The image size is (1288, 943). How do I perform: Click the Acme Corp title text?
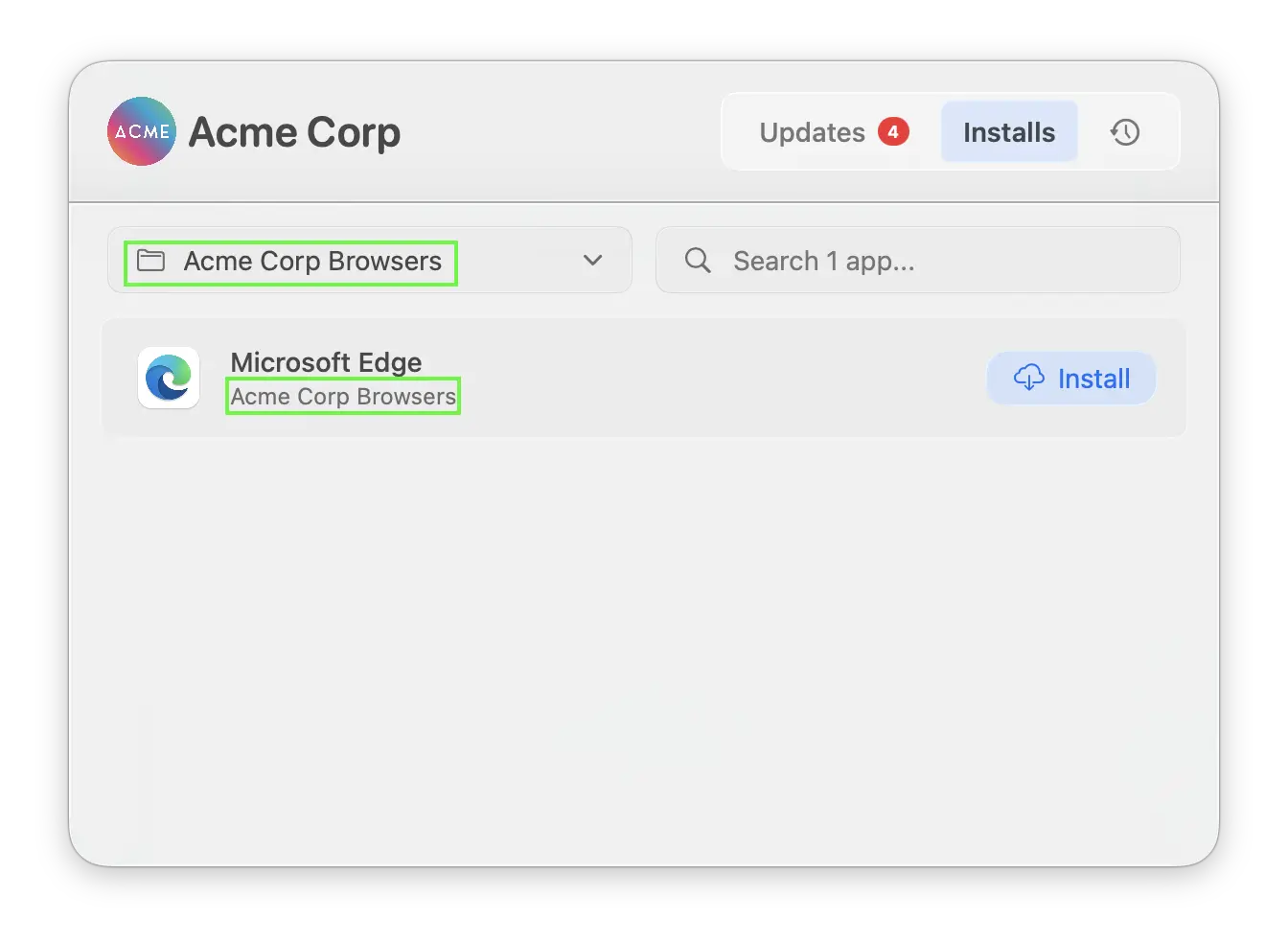294,132
